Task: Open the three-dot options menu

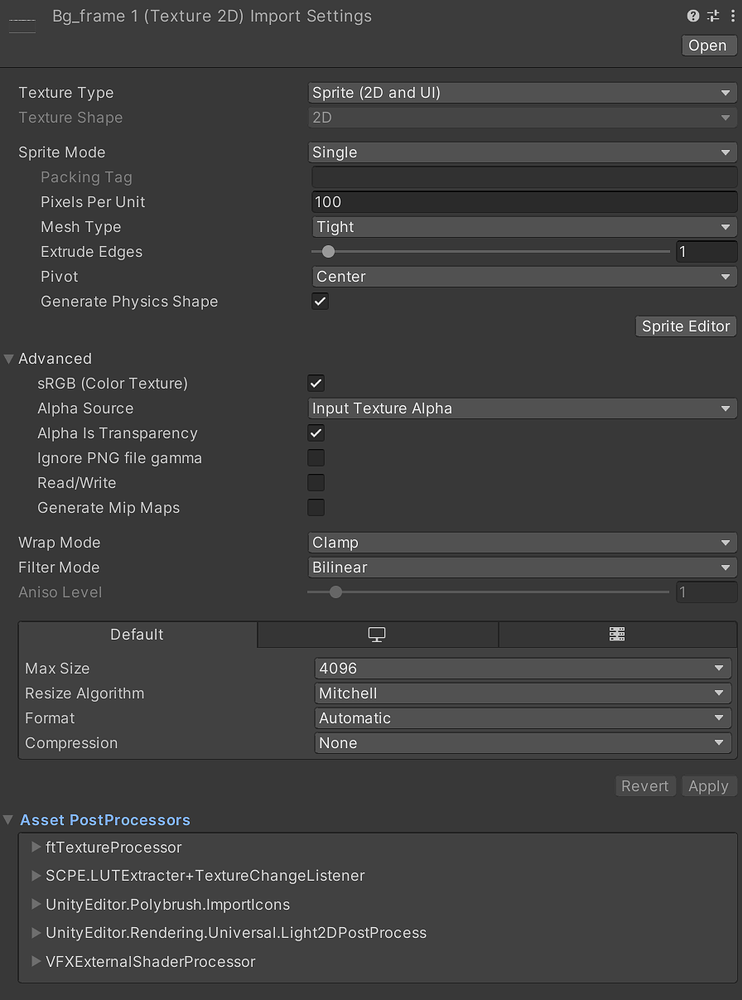Action: 733,15
